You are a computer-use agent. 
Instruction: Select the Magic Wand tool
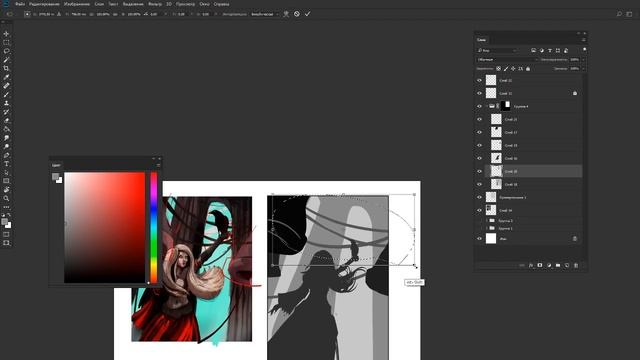click(6, 60)
